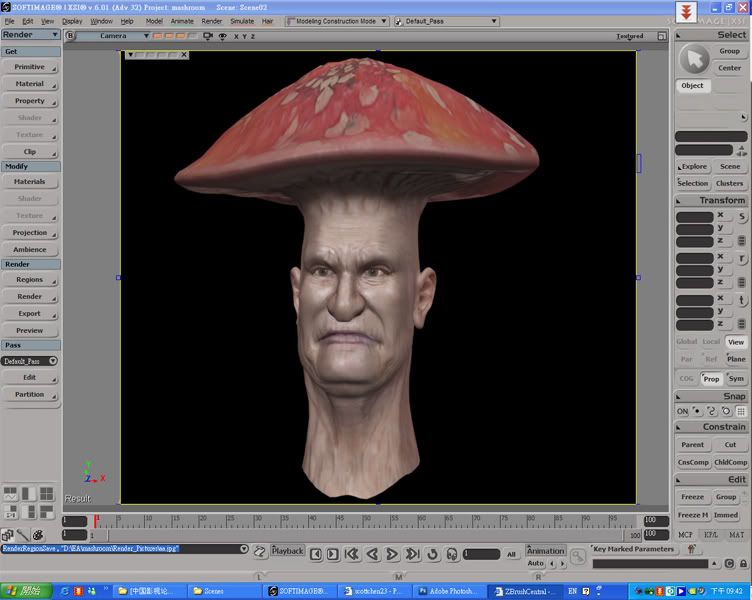
Task: Click the current frame input field
Action: pos(482,554)
